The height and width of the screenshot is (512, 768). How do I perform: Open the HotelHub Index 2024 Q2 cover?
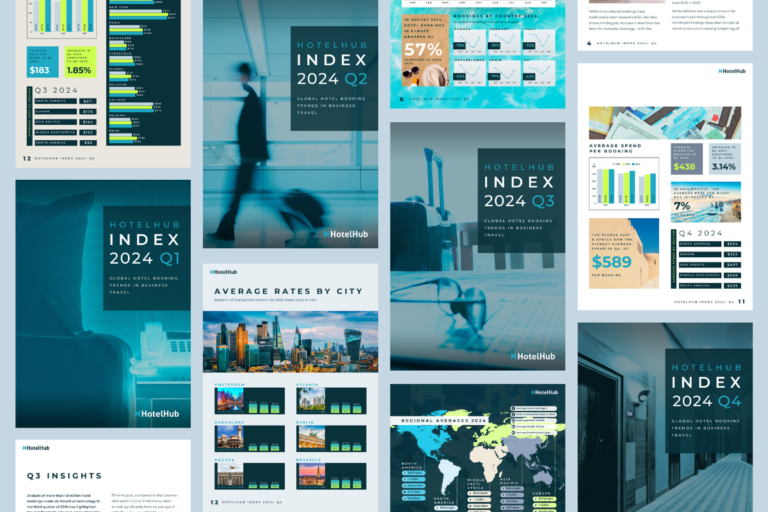pyautogui.click(x=290, y=123)
